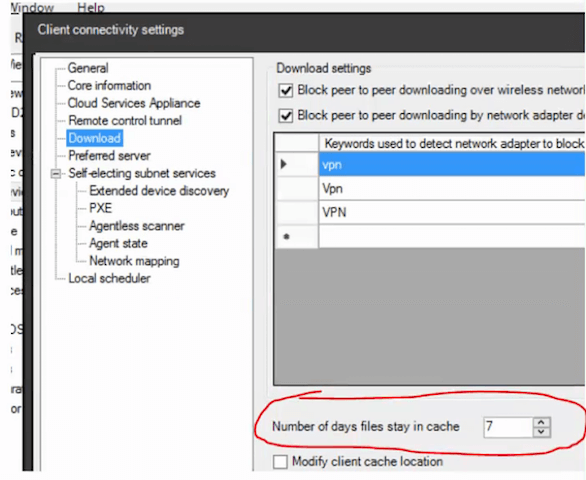The image size is (586, 480).
Task: Open the Help menu
Action: (x=91, y=7)
